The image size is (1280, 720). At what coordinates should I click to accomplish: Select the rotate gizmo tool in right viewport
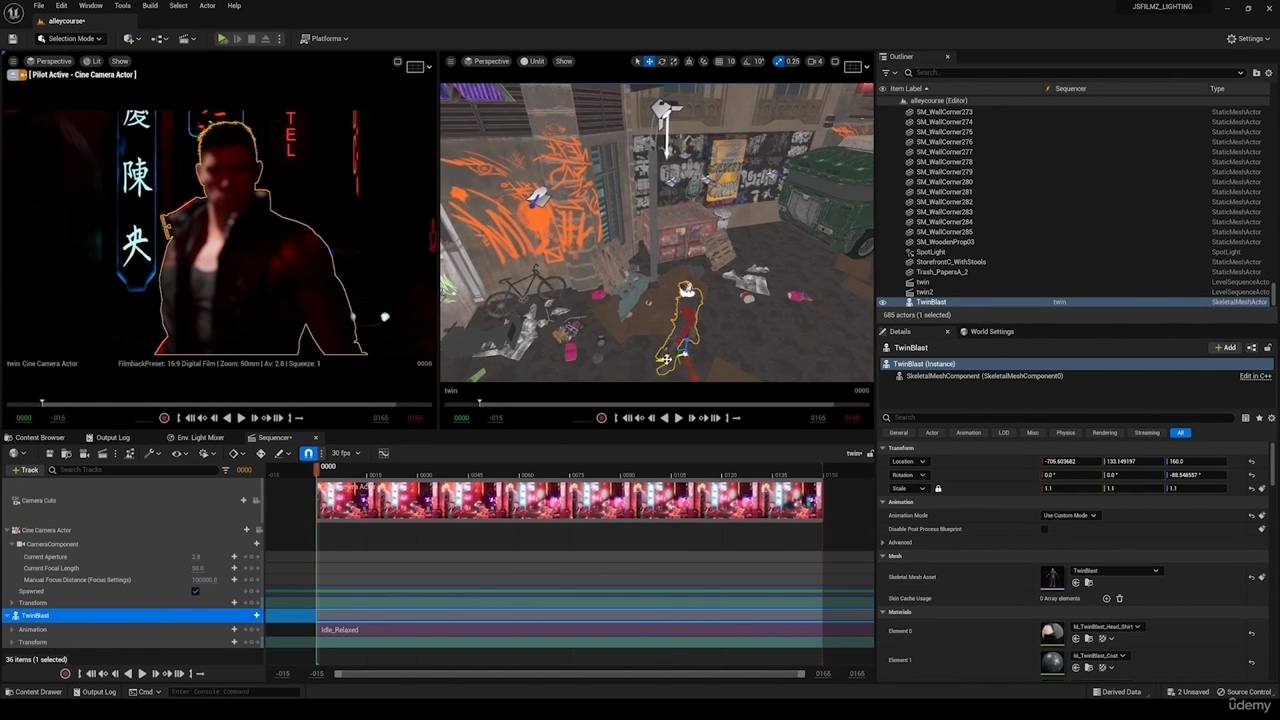coord(662,61)
